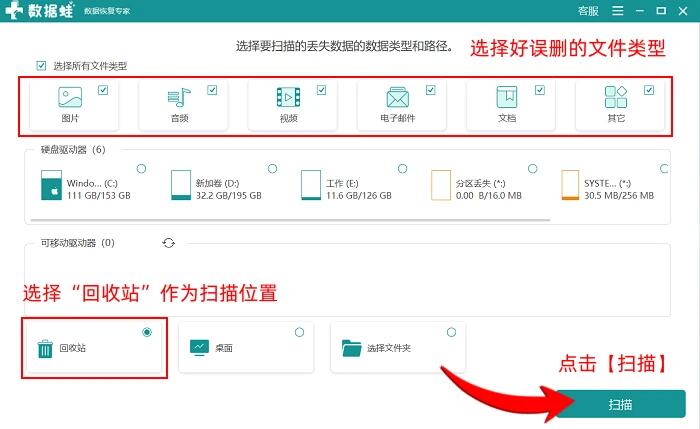The height and width of the screenshot is (429, 700).
Task: Open the hamburger menu in title bar
Action: 618,11
